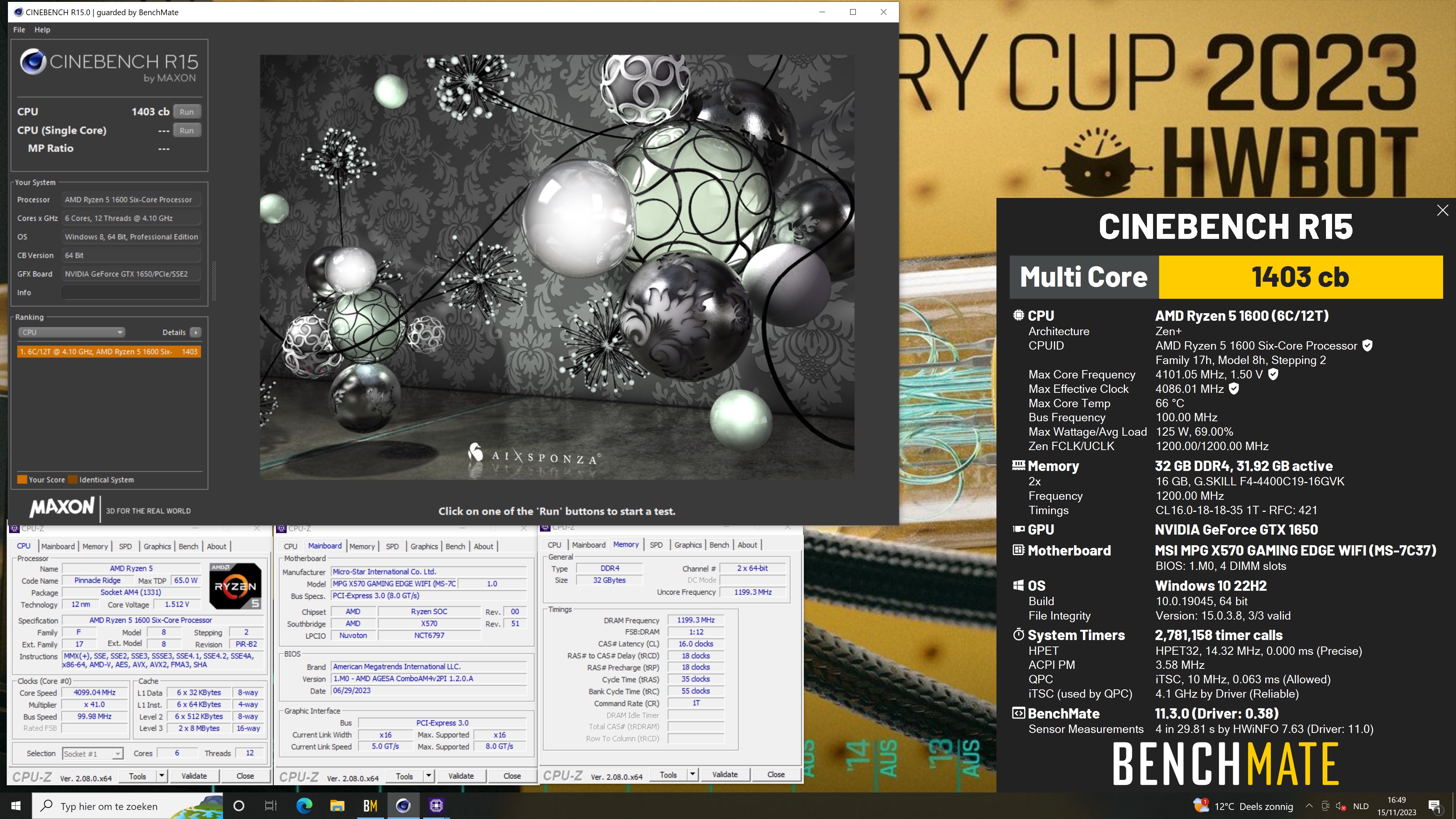Viewport: 1456px width, 819px height.
Task: Expand Tools dropdown arrow in second CPU-Z
Action: pyautogui.click(x=428, y=776)
